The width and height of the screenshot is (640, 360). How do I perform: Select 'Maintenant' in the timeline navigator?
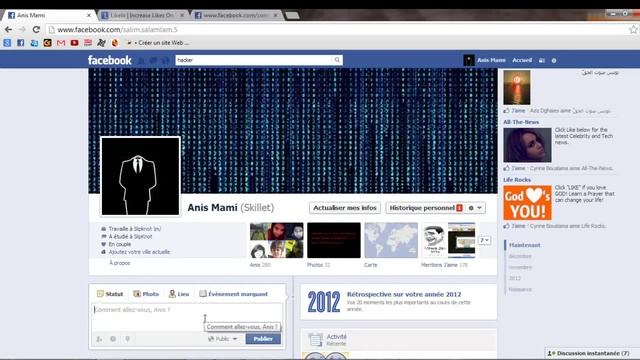[524, 245]
